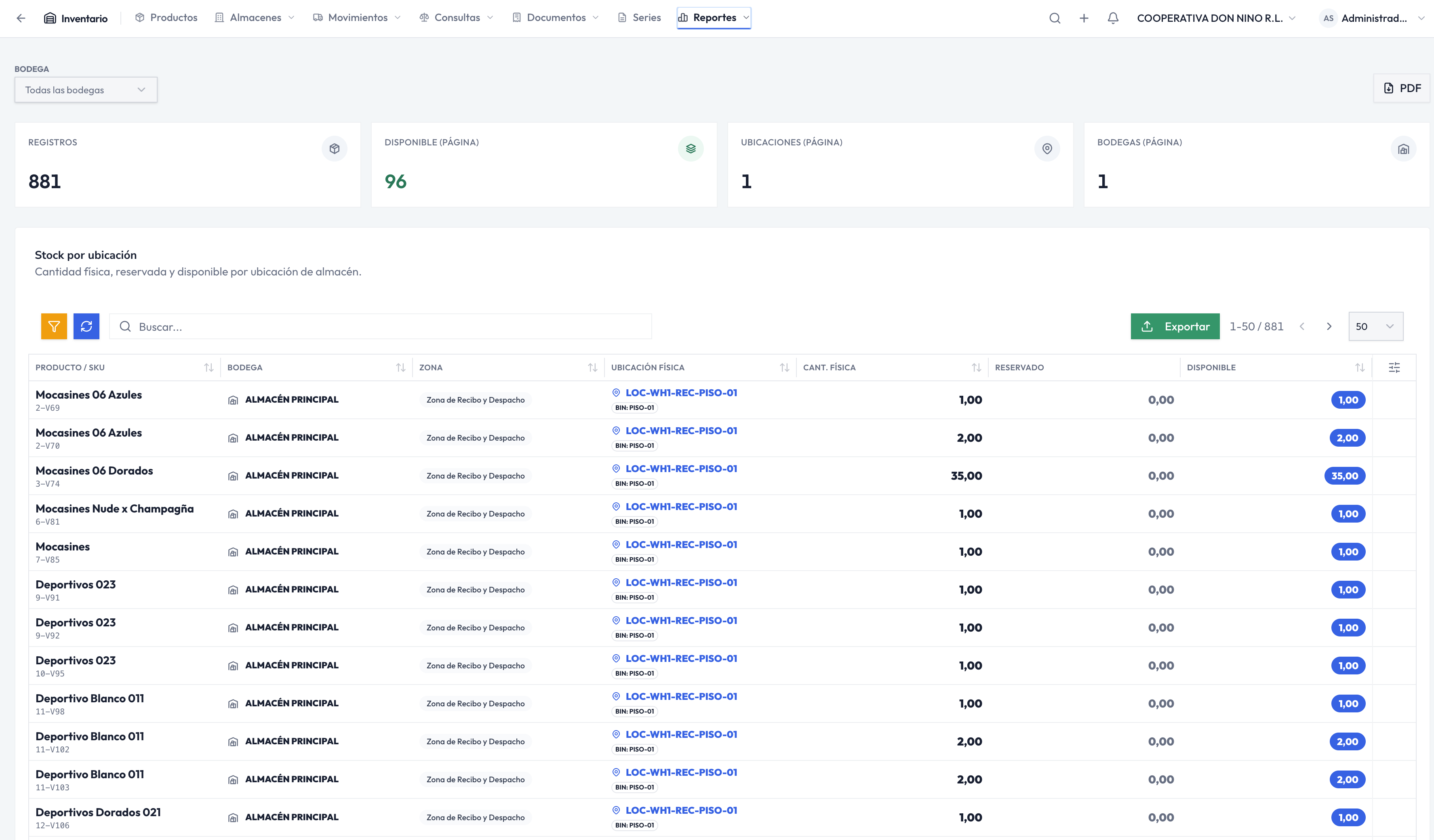Click the SKU 11-V102 row text
1434x840 pixels.
[x=53, y=750]
